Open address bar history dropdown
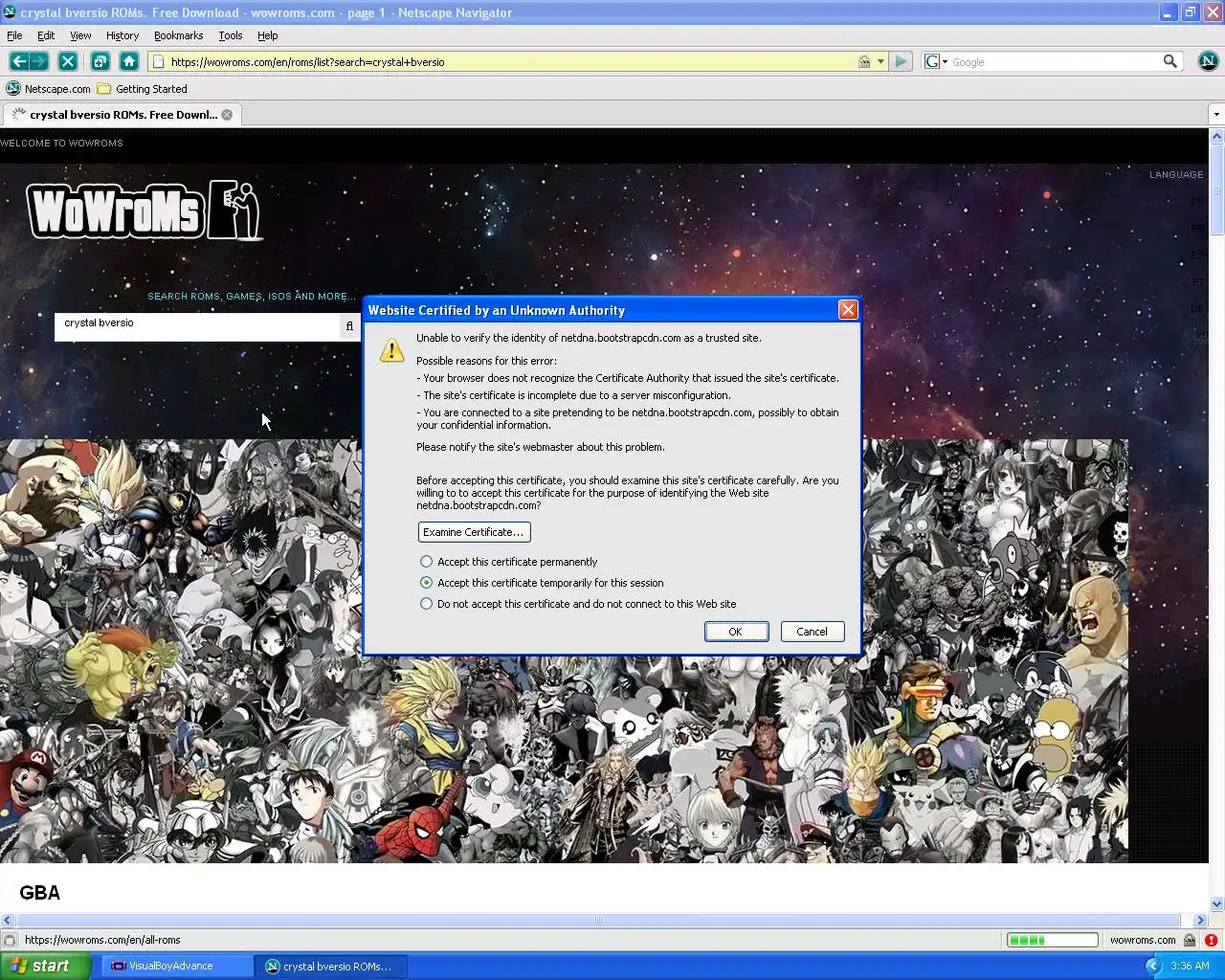1225x980 pixels. (x=880, y=61)
